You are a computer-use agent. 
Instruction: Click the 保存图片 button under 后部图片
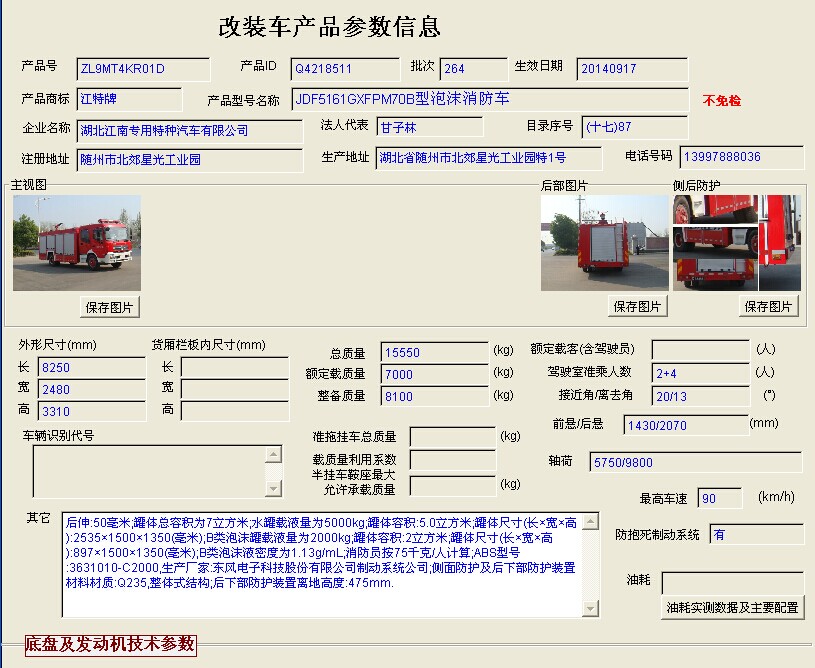[638, 306]
